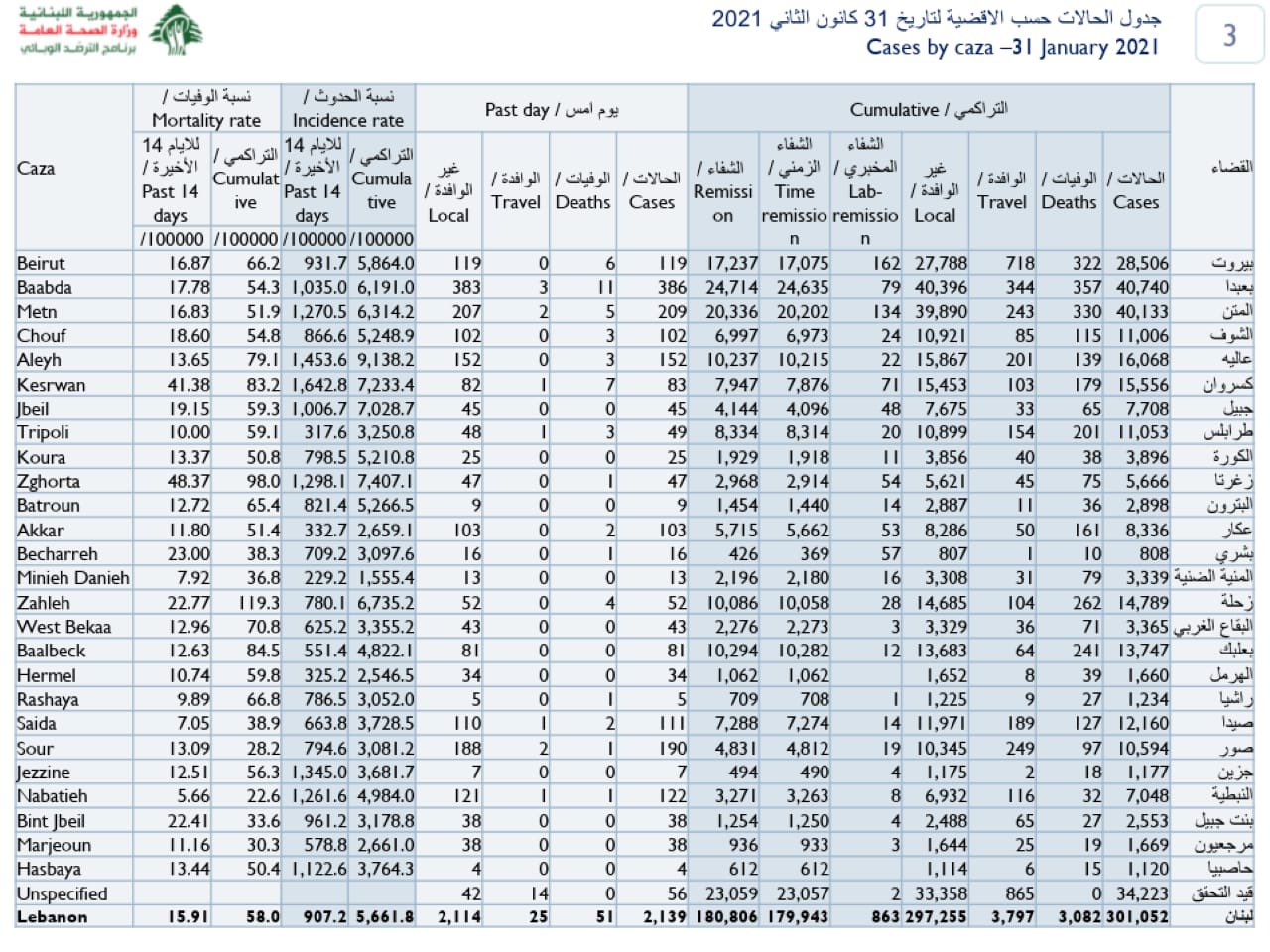Screen dimensions: 1270x952
Task: Click Lebanon cumulative cases total 301,052
Action: point(1136,917)
